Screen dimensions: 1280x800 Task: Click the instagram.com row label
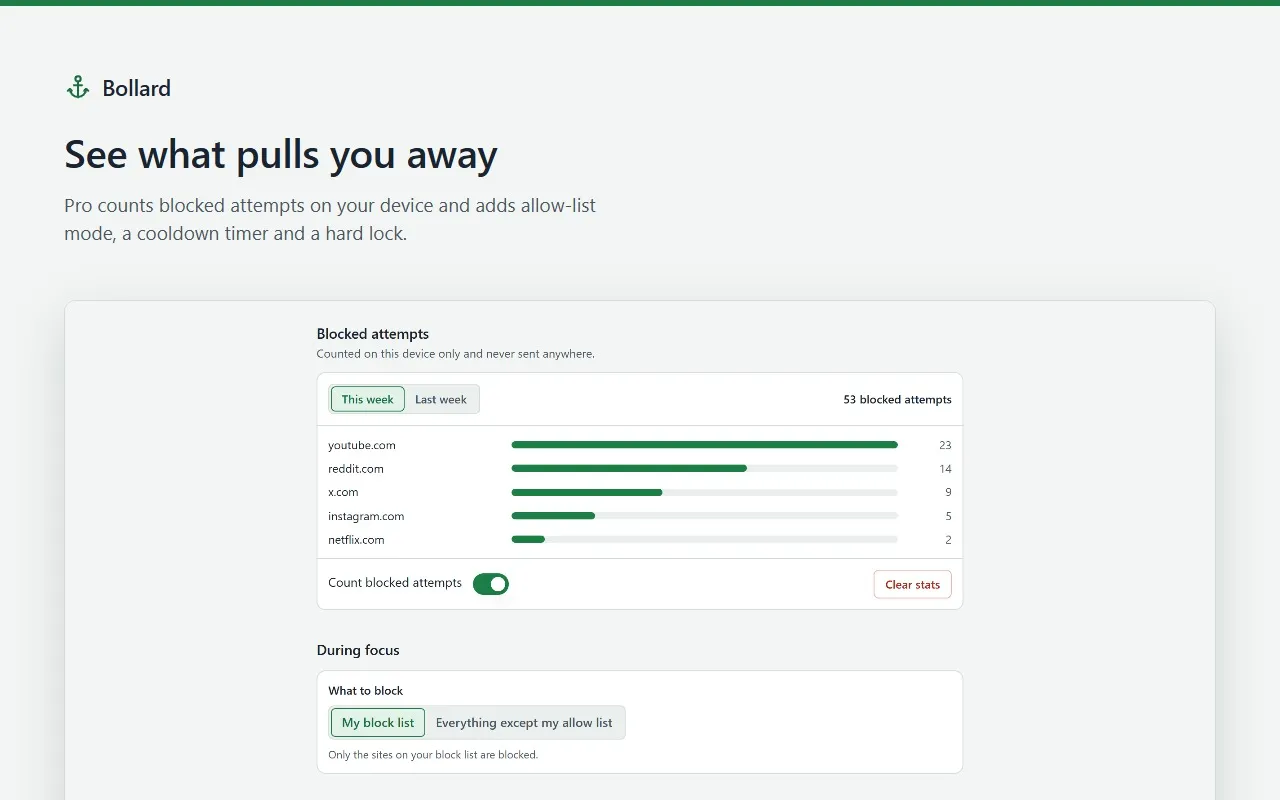pos(366,516)
